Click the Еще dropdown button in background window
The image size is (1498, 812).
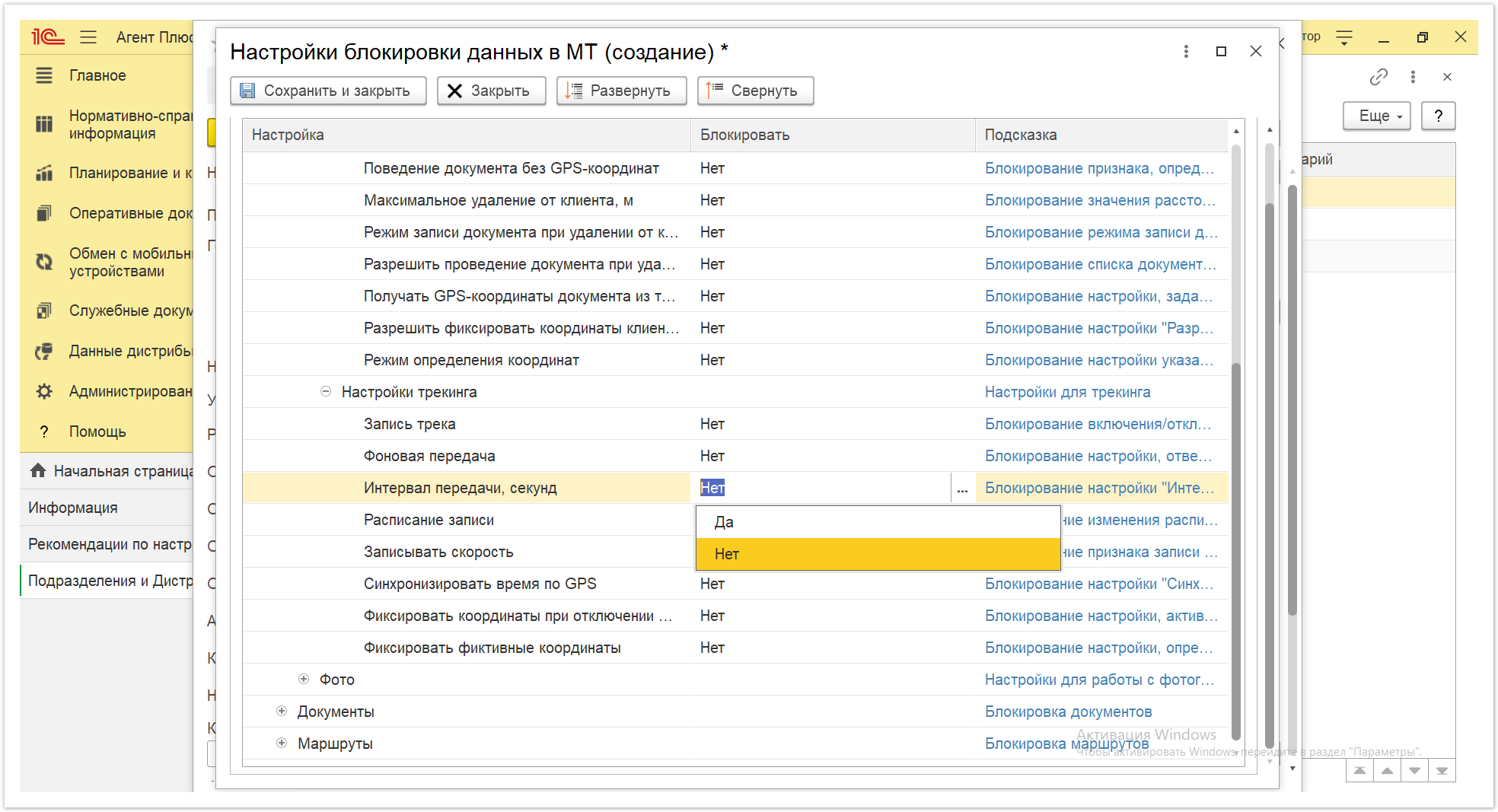(x=1376, y=116)
